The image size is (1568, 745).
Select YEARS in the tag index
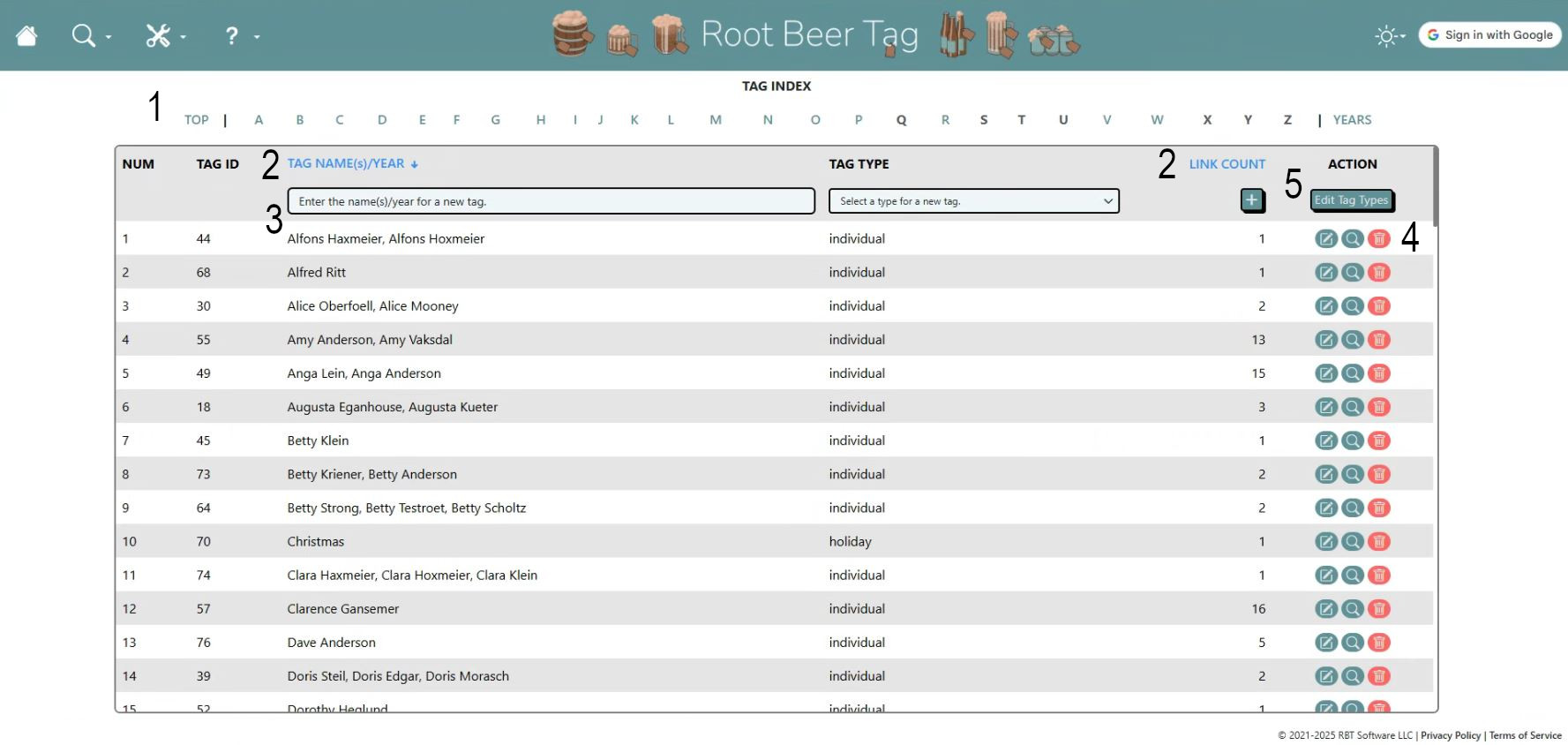[1352, 120]
